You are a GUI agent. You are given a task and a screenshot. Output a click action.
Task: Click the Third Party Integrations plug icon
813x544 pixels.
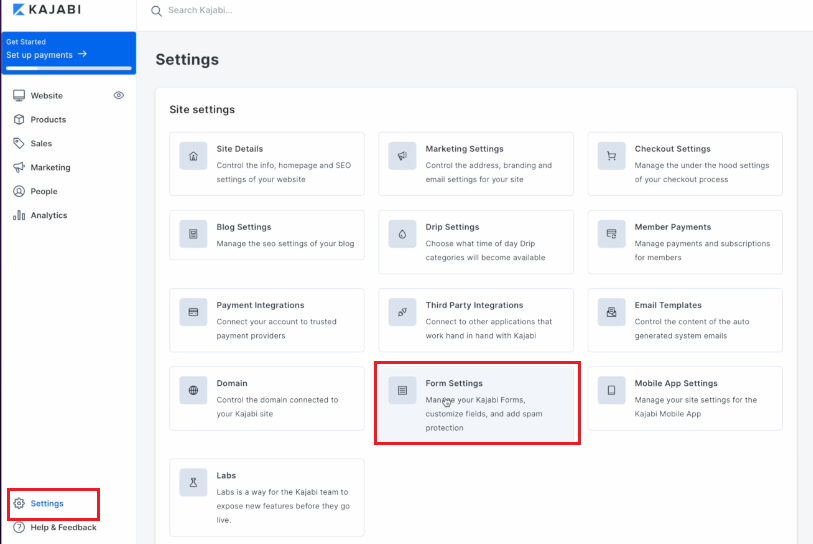point(402,312)
